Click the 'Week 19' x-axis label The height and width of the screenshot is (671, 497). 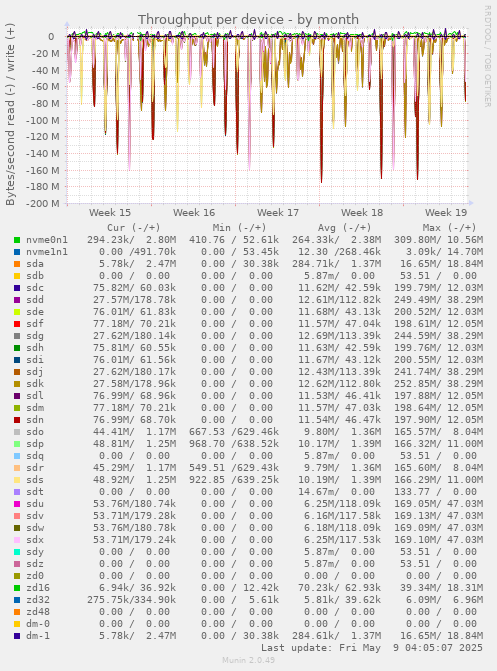pos(446,213)
